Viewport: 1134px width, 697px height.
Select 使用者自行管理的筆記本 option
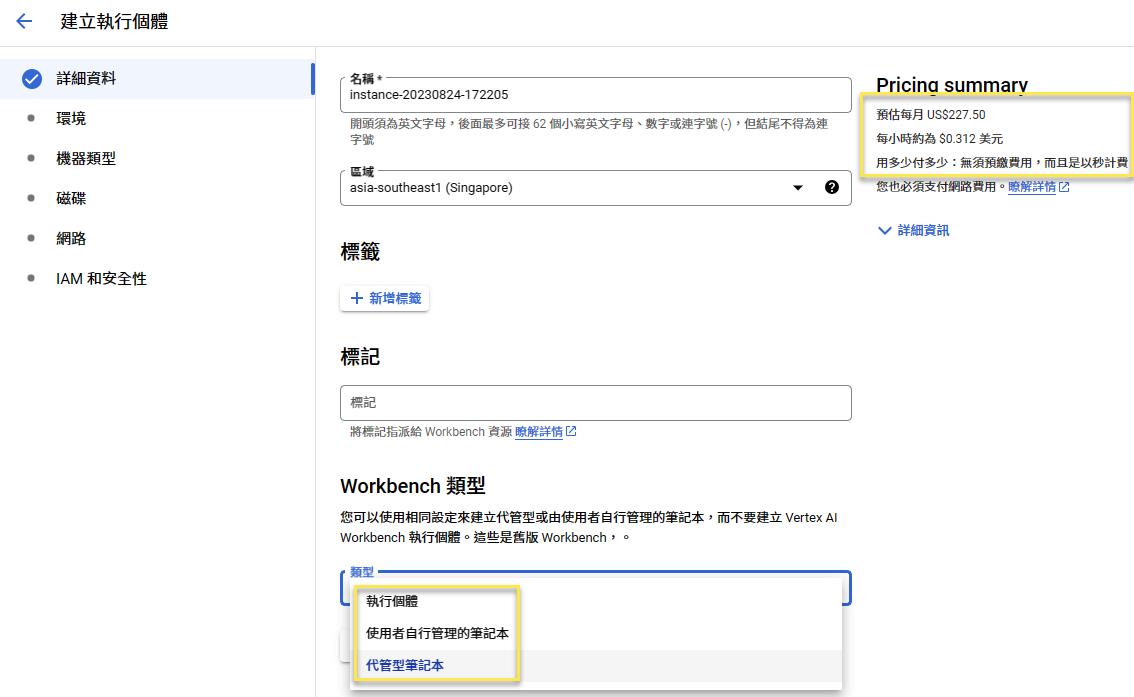[437, 633]
